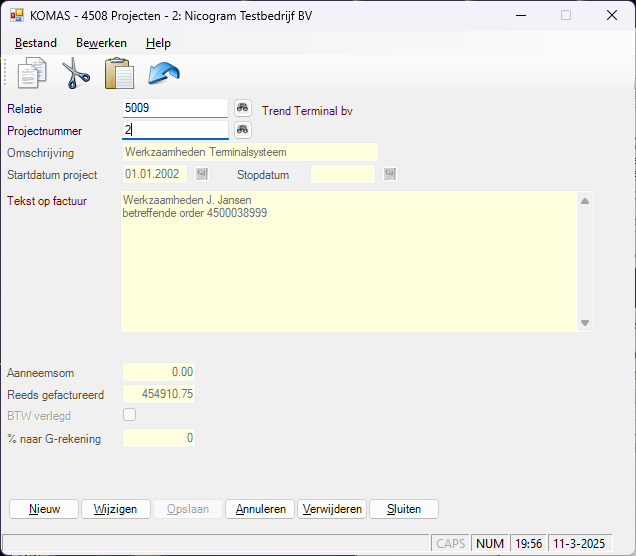This screenshot has height=556, width=636.
Task: Click the blue Undo arrow icon
Action: tap(163, 73)
